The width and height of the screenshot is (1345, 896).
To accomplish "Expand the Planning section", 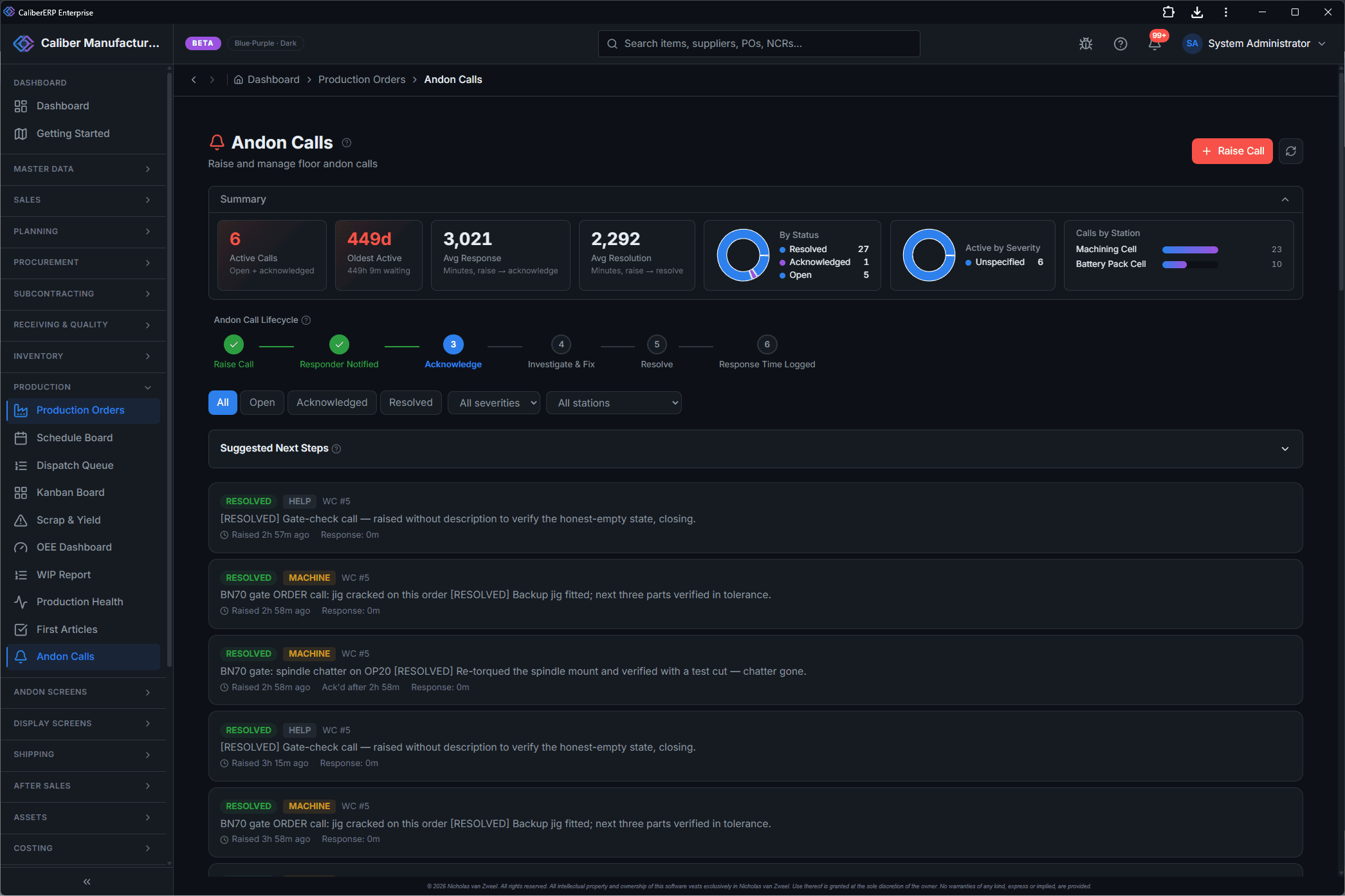I will tap(83, 232).
